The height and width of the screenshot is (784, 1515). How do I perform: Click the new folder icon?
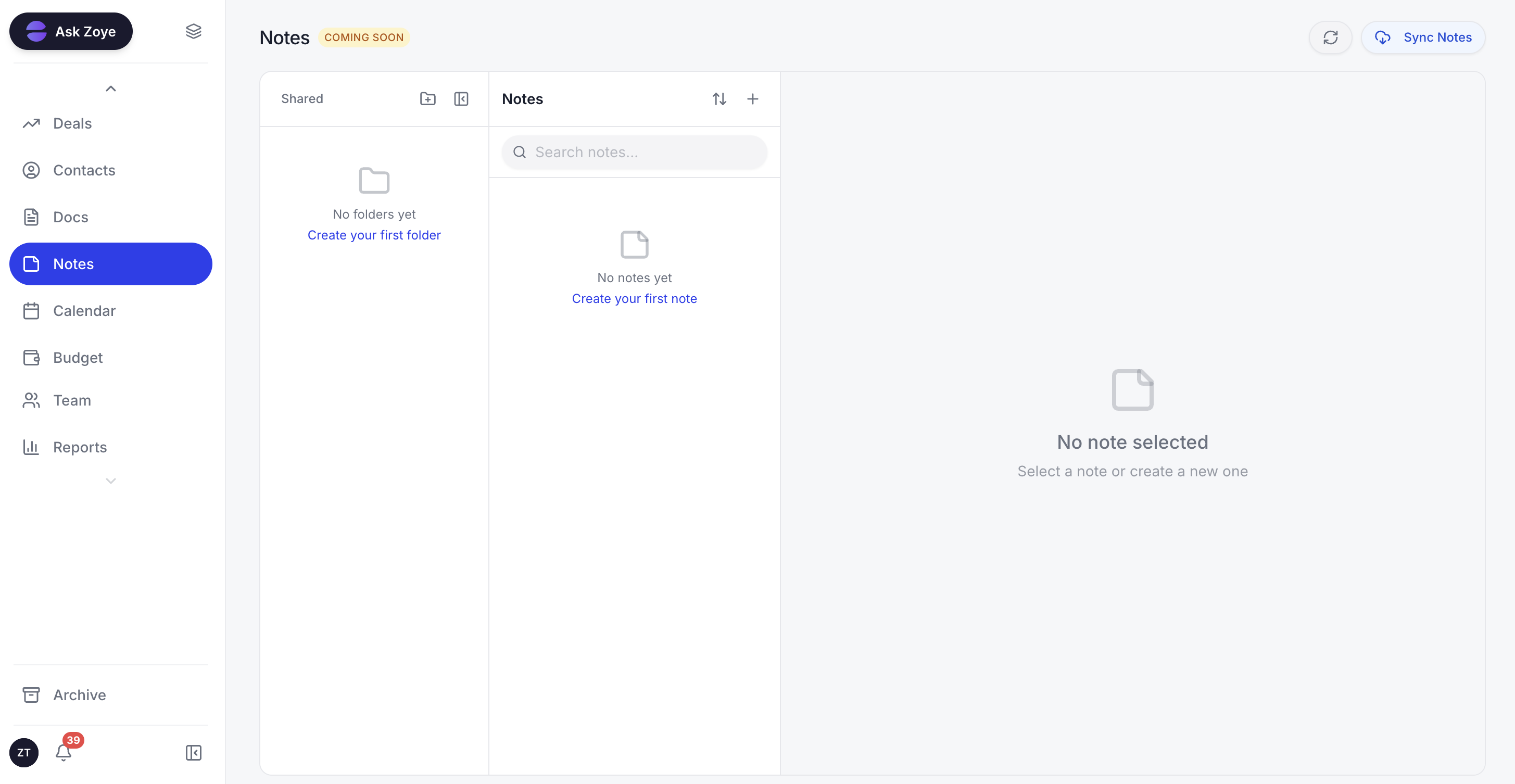pyautogui.click(x=427, y=99)
